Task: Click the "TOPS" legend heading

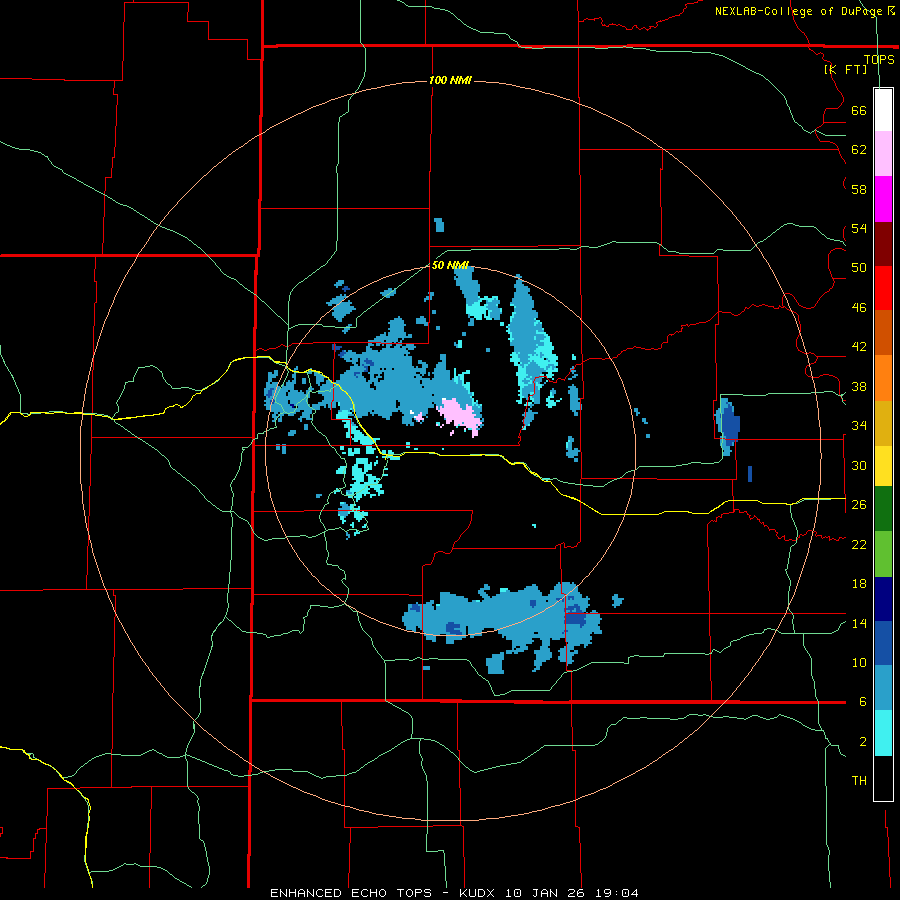Action: tap(879, 59)
